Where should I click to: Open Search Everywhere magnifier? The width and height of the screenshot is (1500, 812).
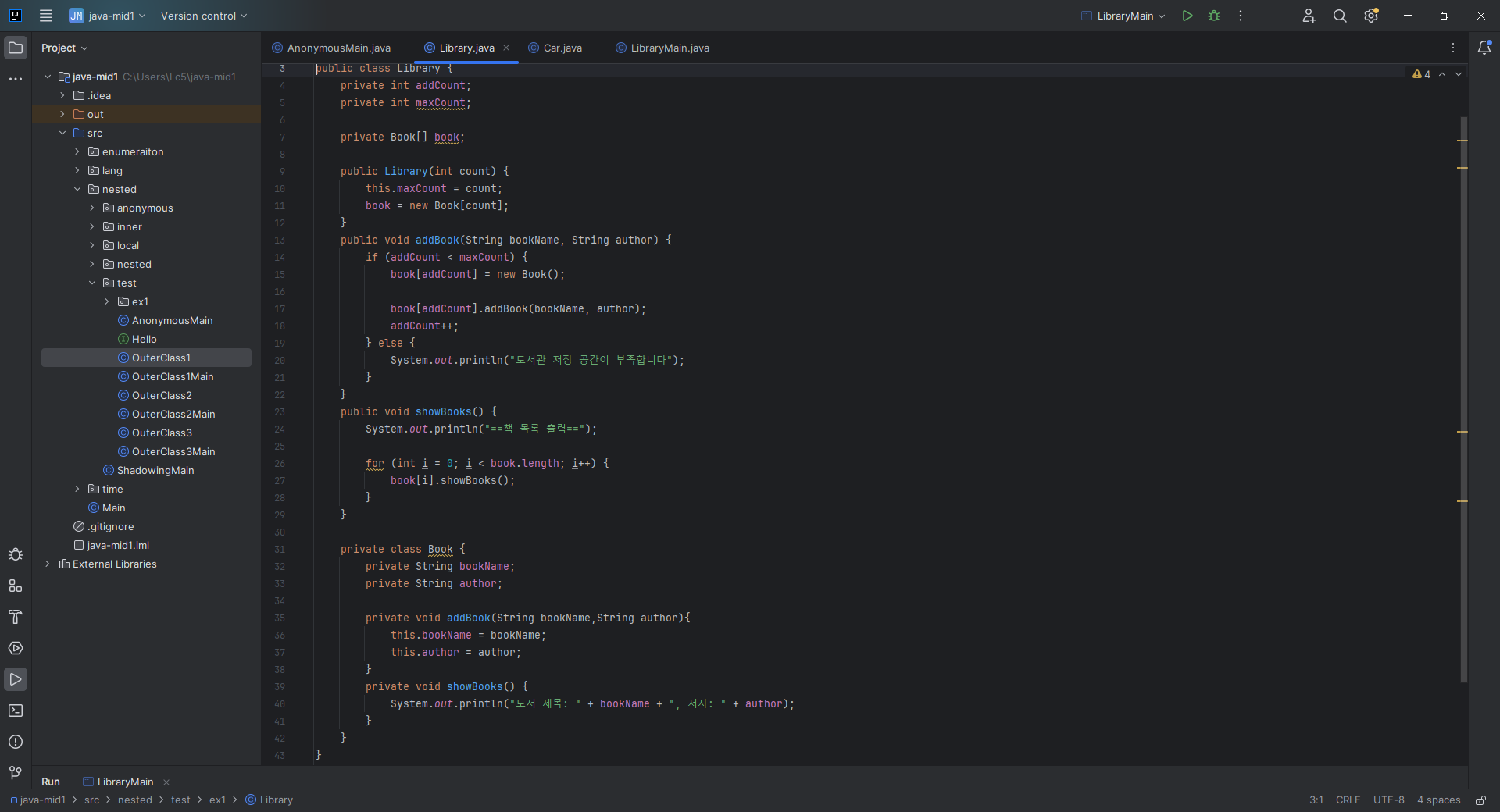pyautogui.click(x=1340, y=16)
